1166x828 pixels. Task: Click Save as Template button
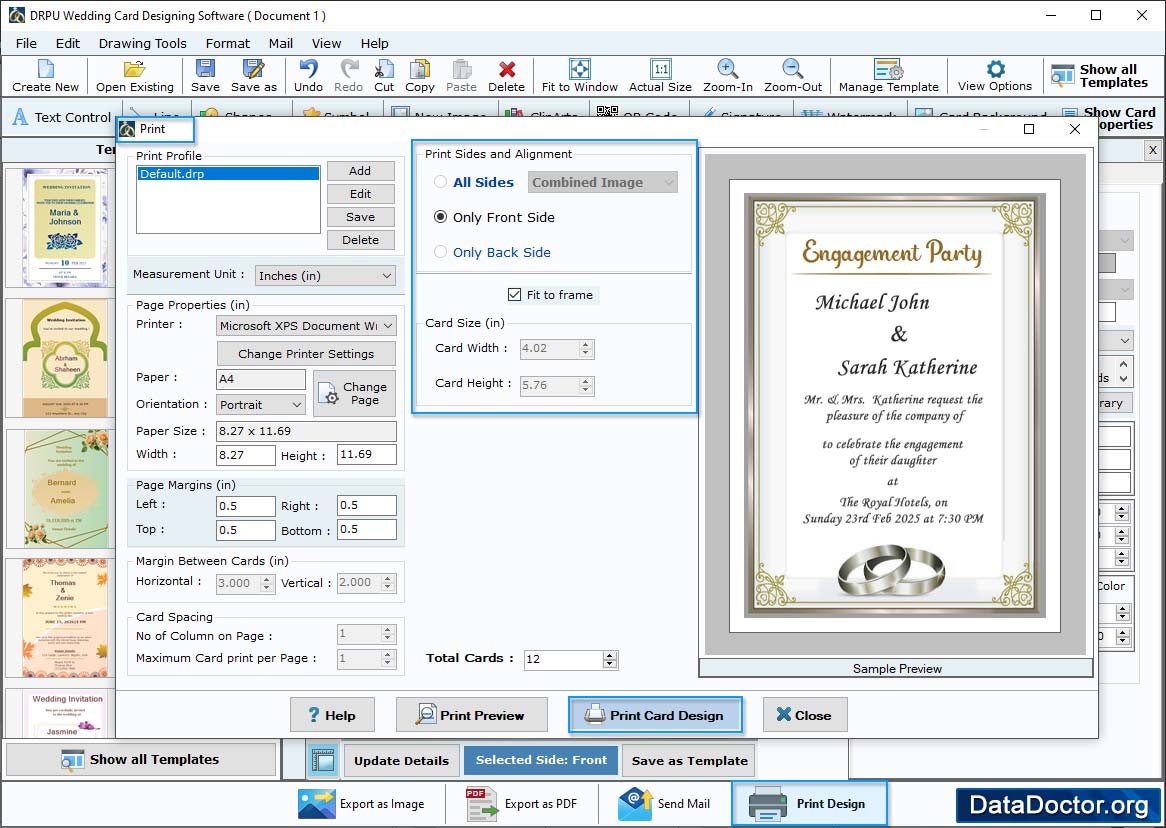[x=689, y=760]
